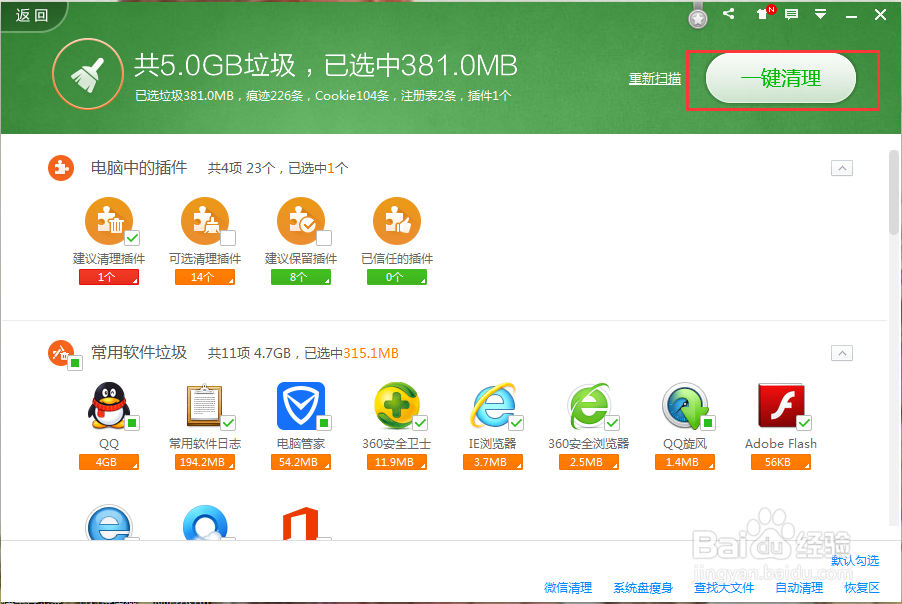
Task: Open the 恢复区 section
Action: (x=862, y=588)
